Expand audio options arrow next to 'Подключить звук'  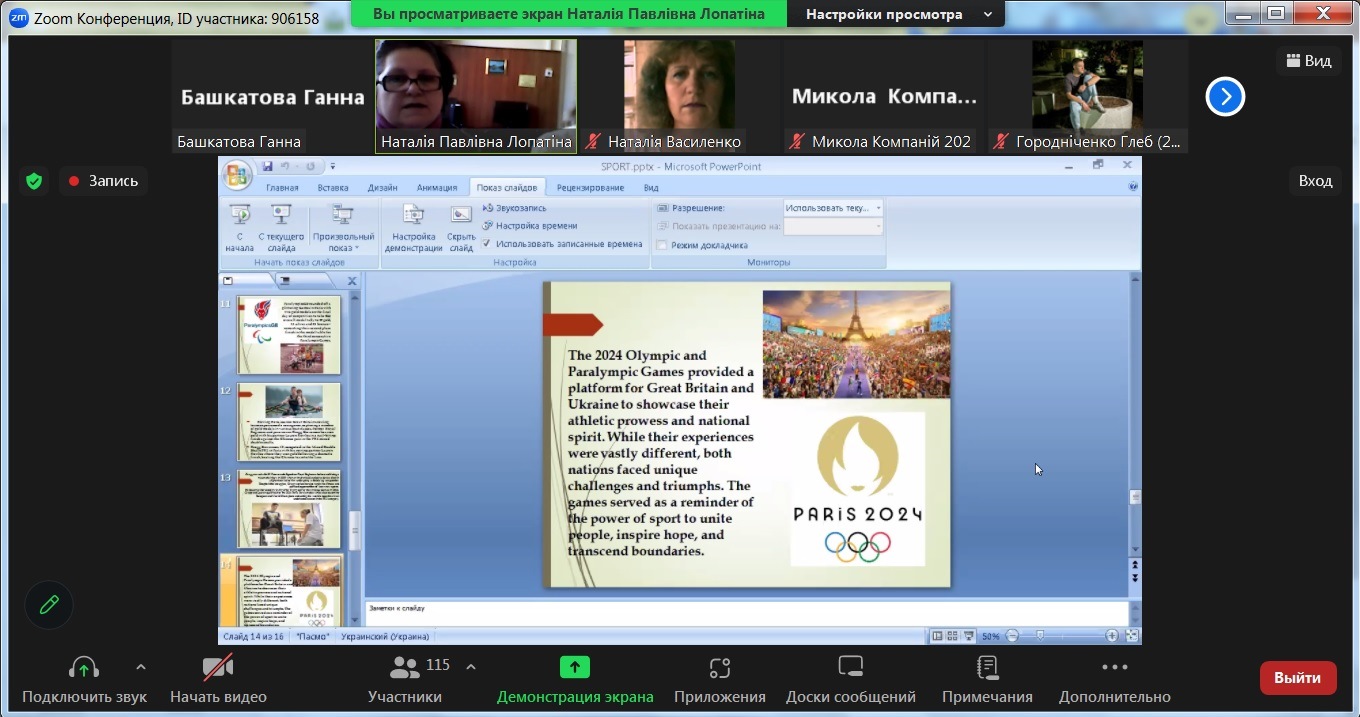point(141,667)
